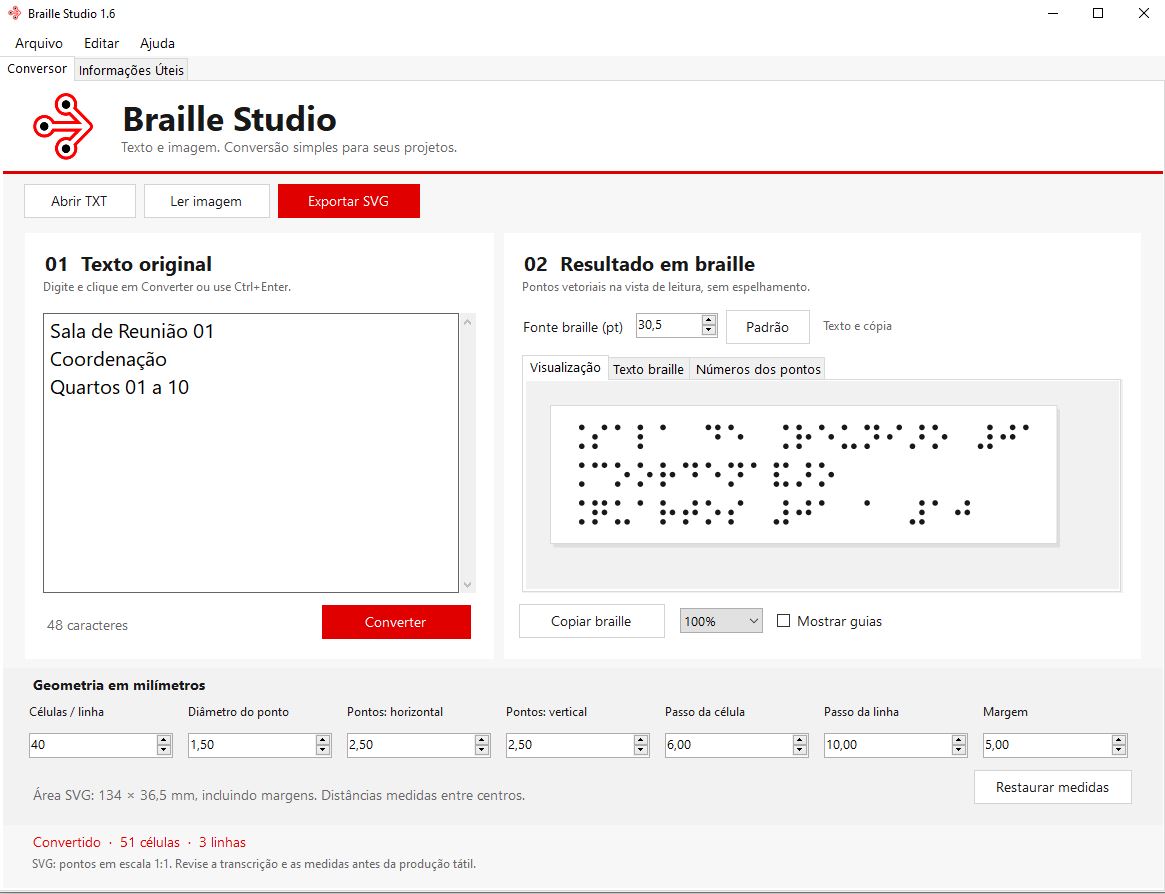The width and height of the screenshot is (1165, 894).
Task: Open the Ajuda menu
Action: 158,43
